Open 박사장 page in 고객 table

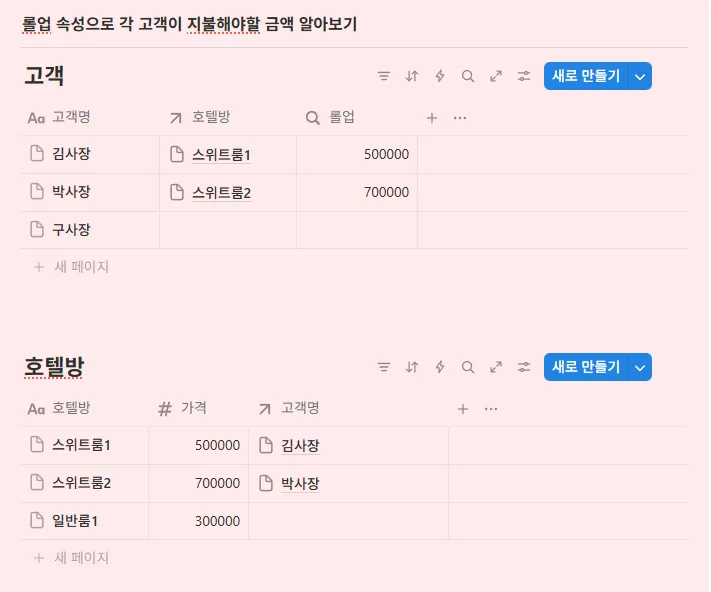[x=71, y=191]
